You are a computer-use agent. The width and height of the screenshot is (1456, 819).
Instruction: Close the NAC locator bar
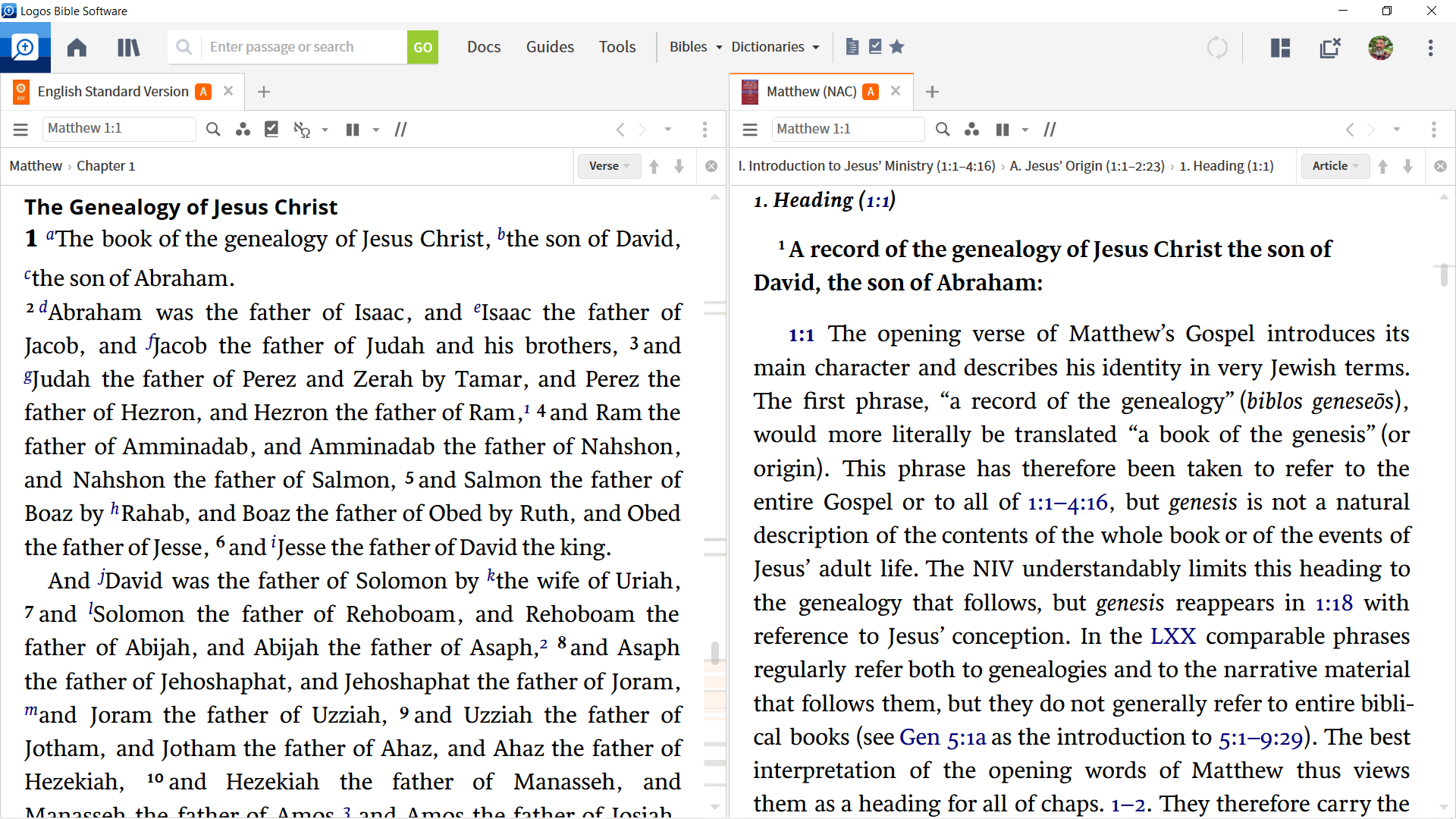(x=1440, y=166)
